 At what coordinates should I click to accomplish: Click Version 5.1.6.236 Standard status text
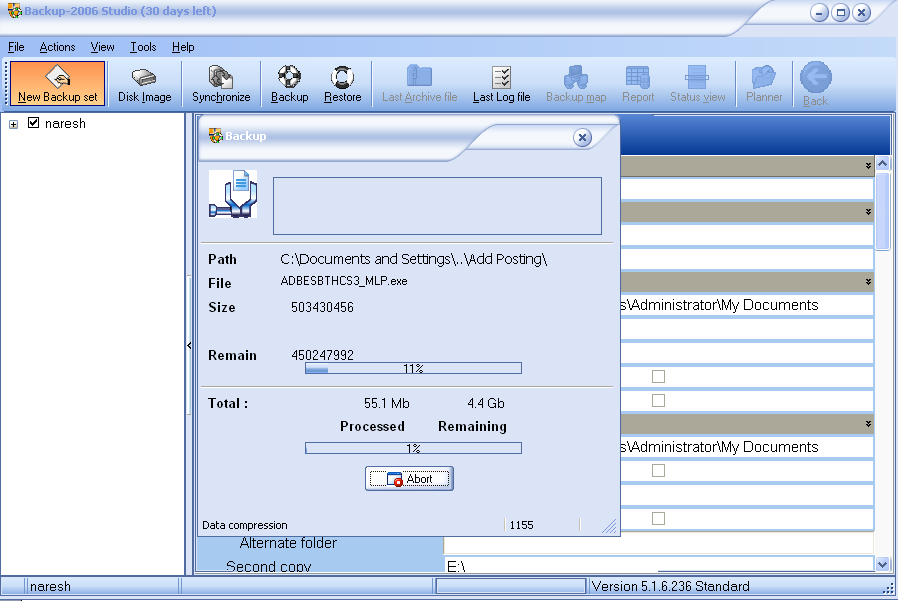click(670, 586)
